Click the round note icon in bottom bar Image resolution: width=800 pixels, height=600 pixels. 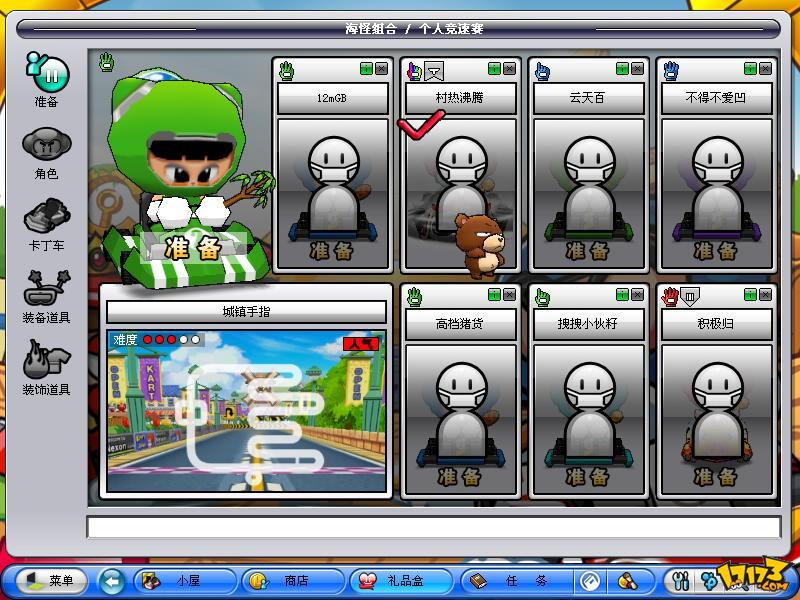[x=590, y=581]
